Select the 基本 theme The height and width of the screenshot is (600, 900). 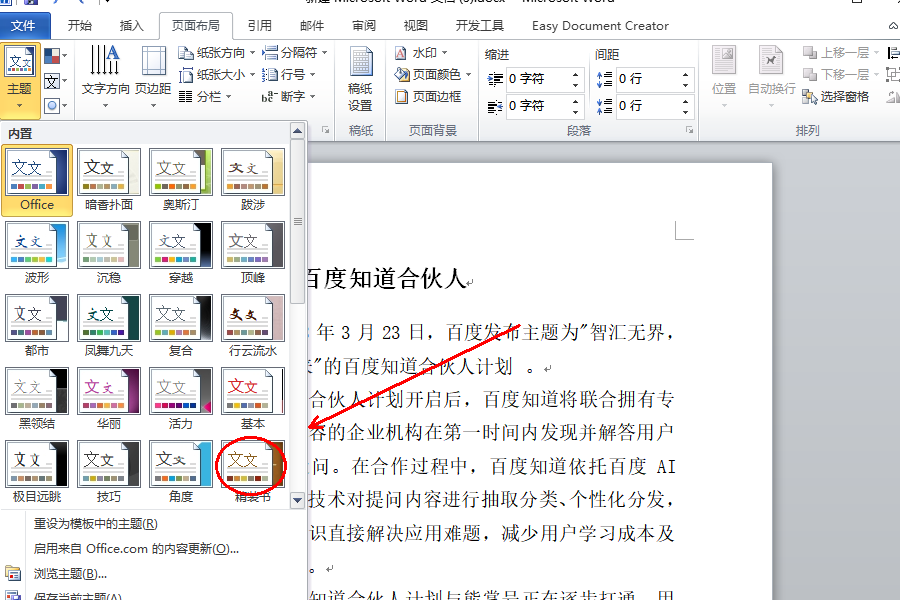point(253,398)
